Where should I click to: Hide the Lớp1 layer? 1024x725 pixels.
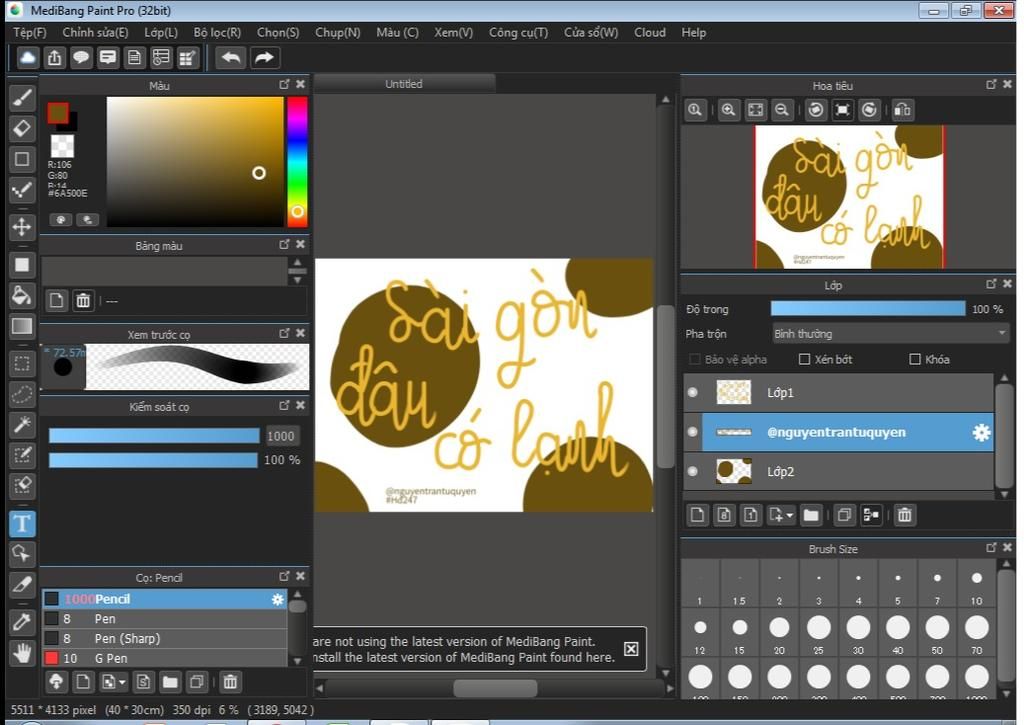(693, 393)
